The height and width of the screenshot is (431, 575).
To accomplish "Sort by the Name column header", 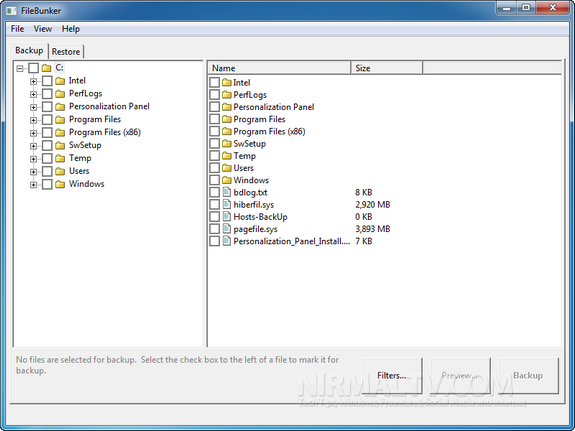I will point(279,68).
